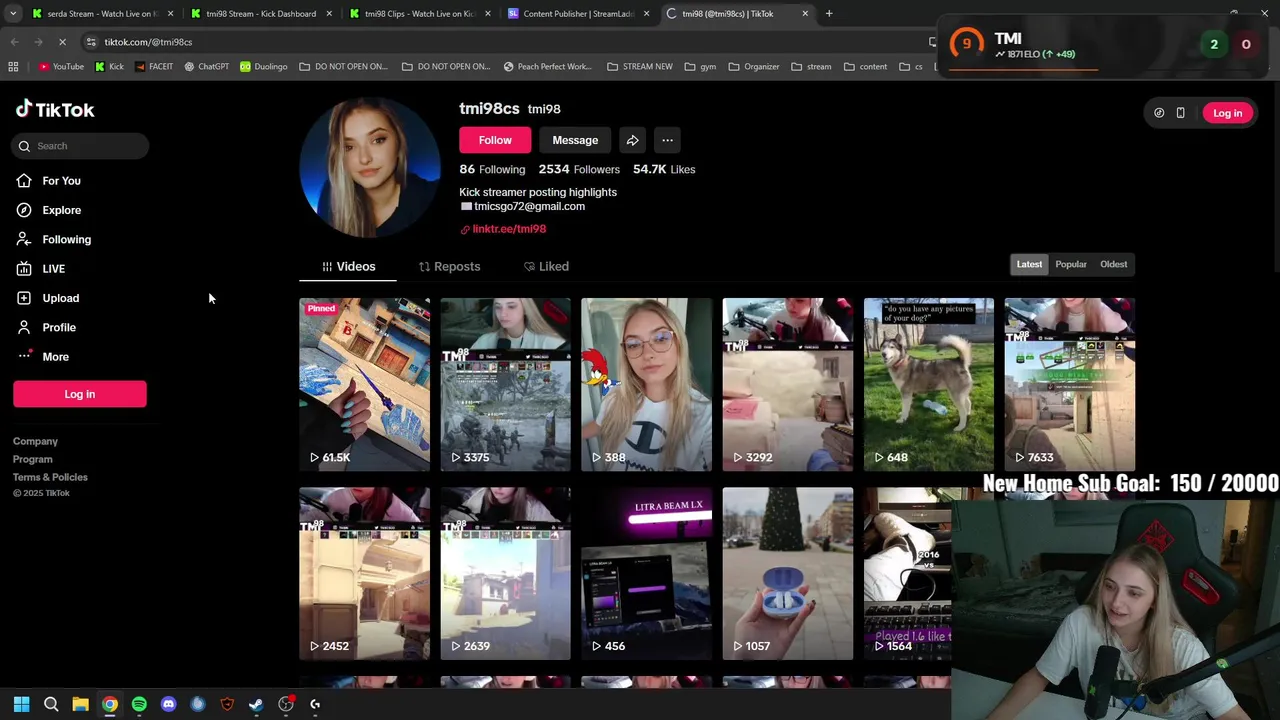The height and width of the screenshot is (720, 1280).
Task: Click the share arrow icon on profile
Action: pyautogui.click(x=632, y=140)
